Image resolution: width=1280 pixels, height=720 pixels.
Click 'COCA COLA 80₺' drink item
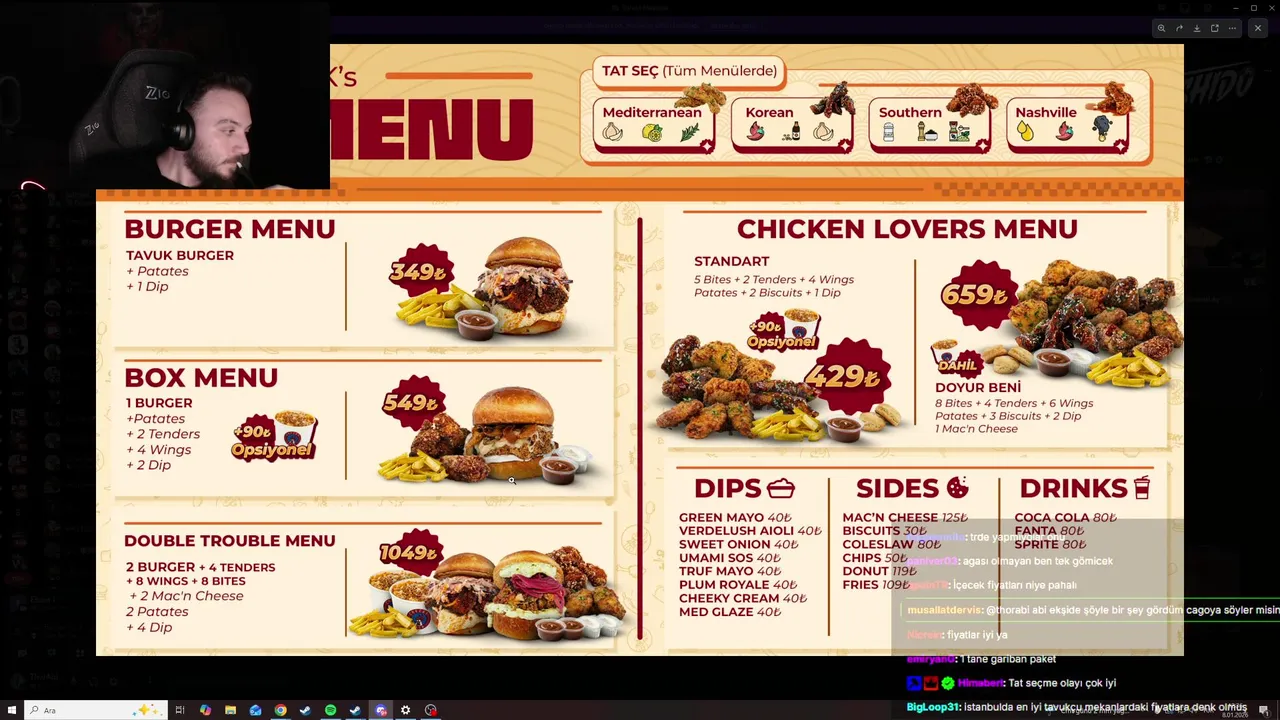(x=1066, y=518)
